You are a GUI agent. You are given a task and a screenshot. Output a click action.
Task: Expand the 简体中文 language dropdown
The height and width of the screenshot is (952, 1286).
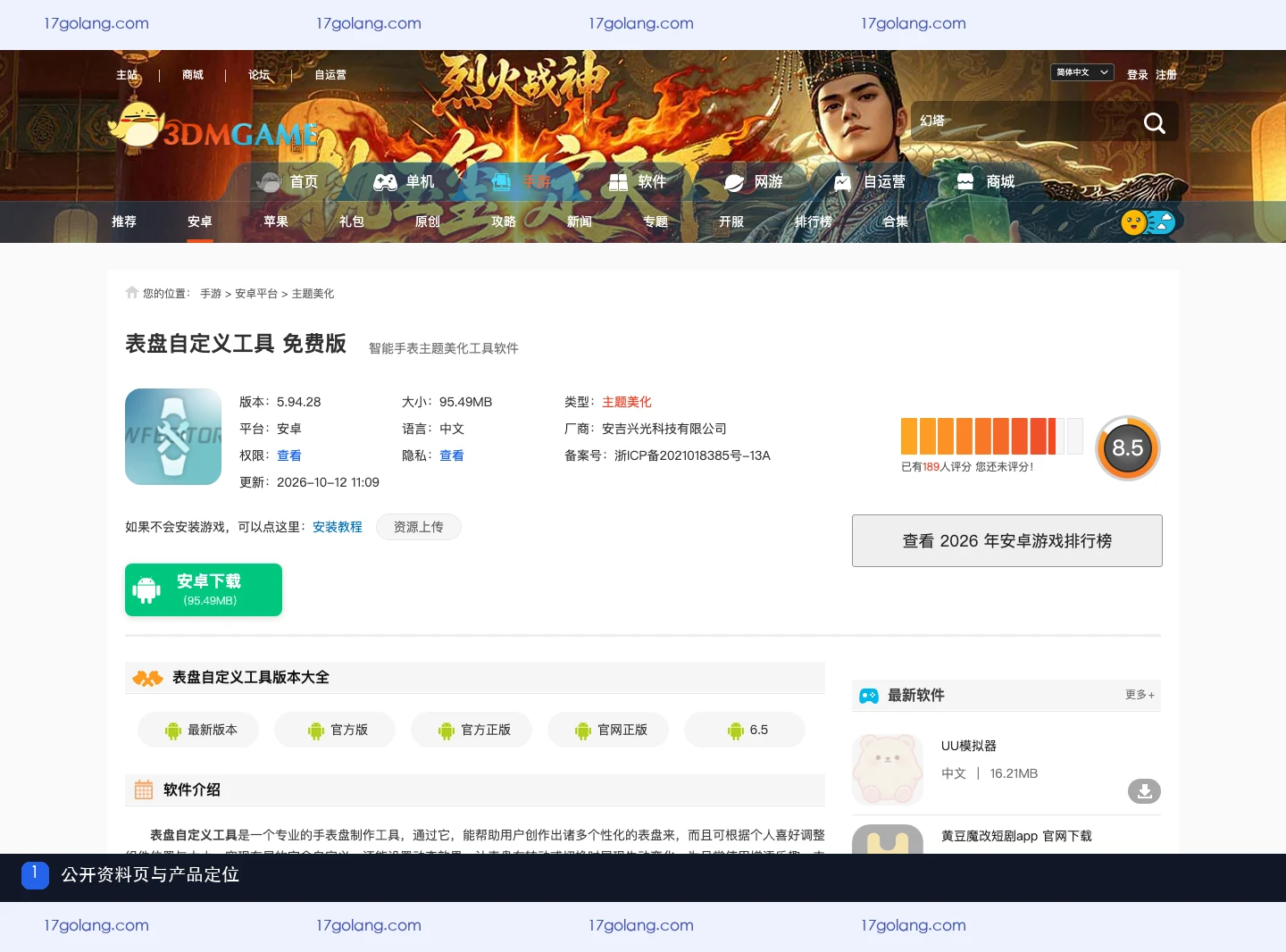pyautogui.click(x=1082, y=72)
